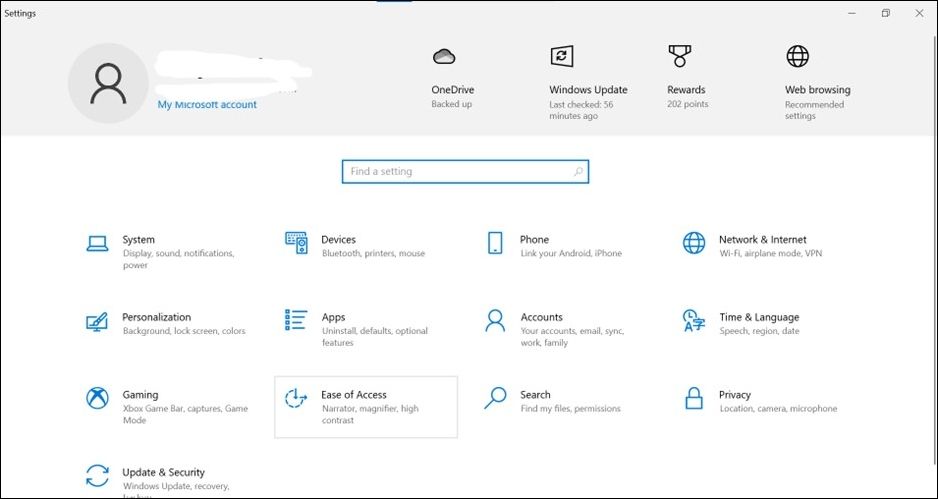Viewport: 938px width, 499px height.
Task: Open the My Microsoft account link
Action: [207, 105]
